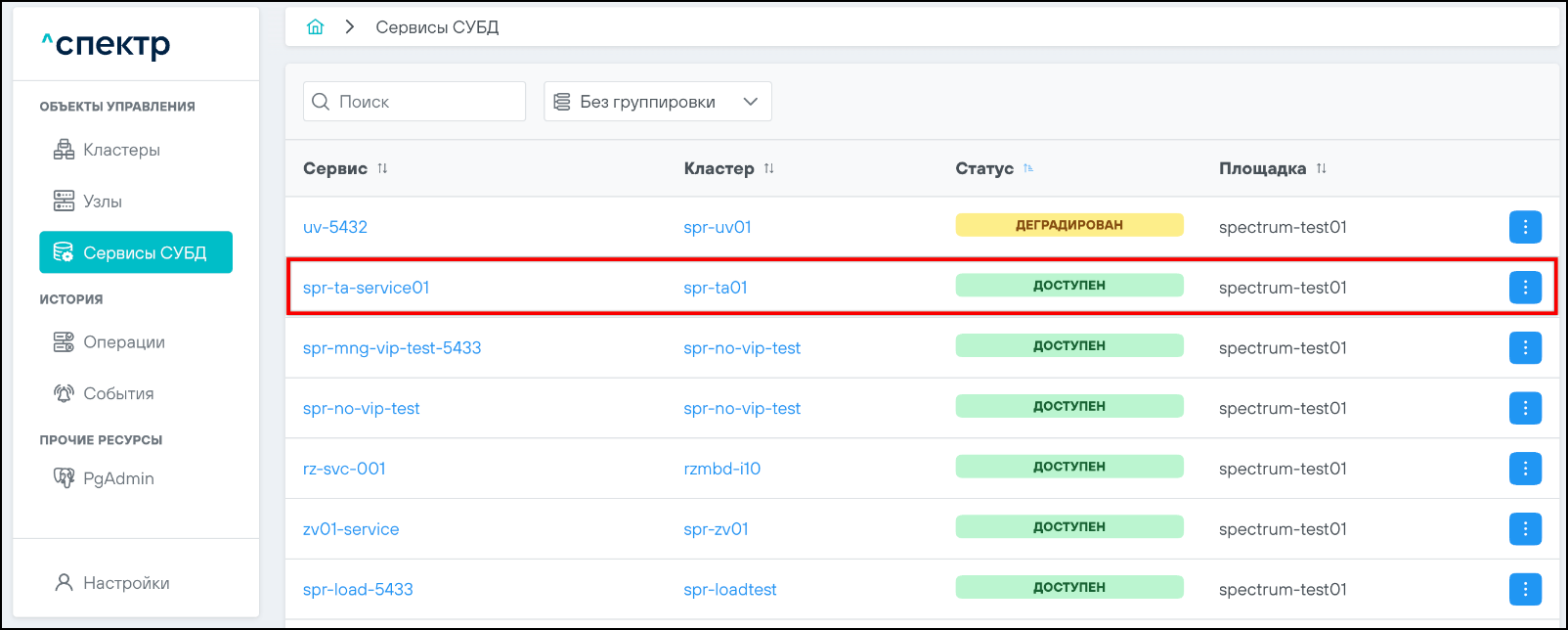The image size is (1568, 630).
Task: Open Настройки at sidebar bottom
Action: (x=126, y=583)
